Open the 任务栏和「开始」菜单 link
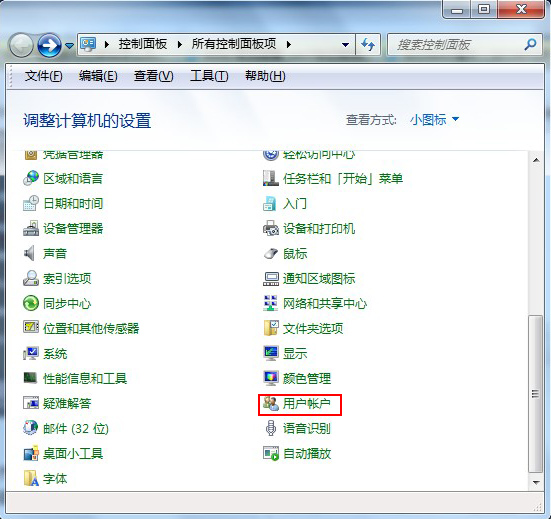The width and height of the screenshot is (551, 519). point(343,179)
